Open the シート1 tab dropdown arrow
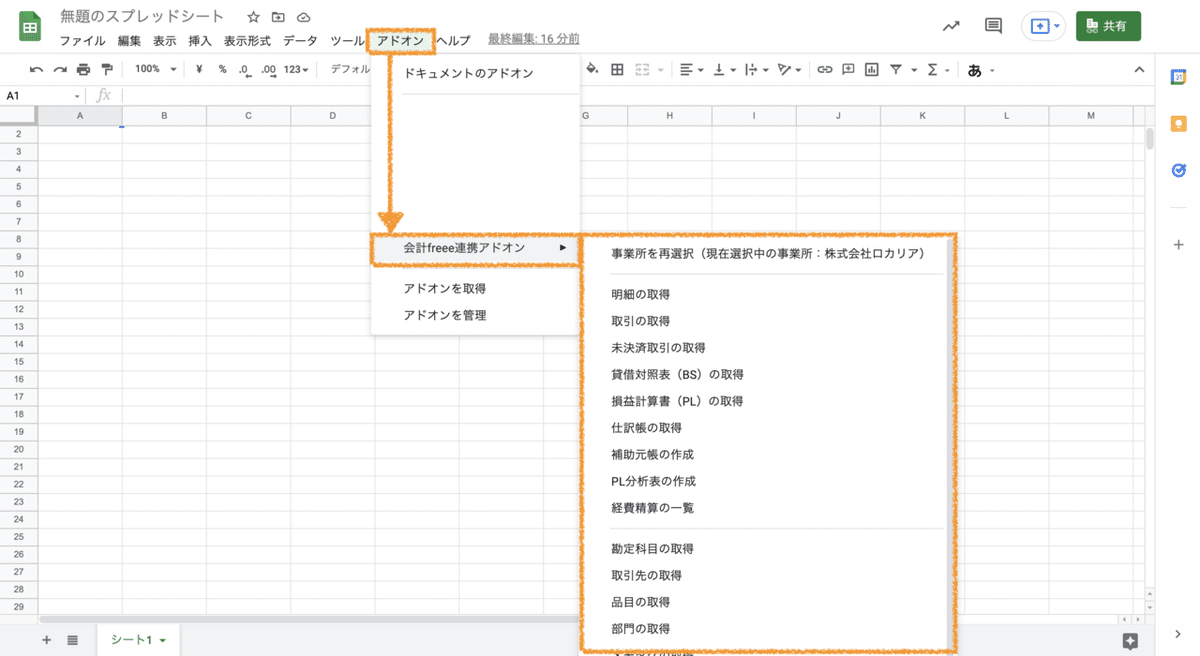Image resolution: width=1200 pixels, height=656 pixels. click(162, 641)
